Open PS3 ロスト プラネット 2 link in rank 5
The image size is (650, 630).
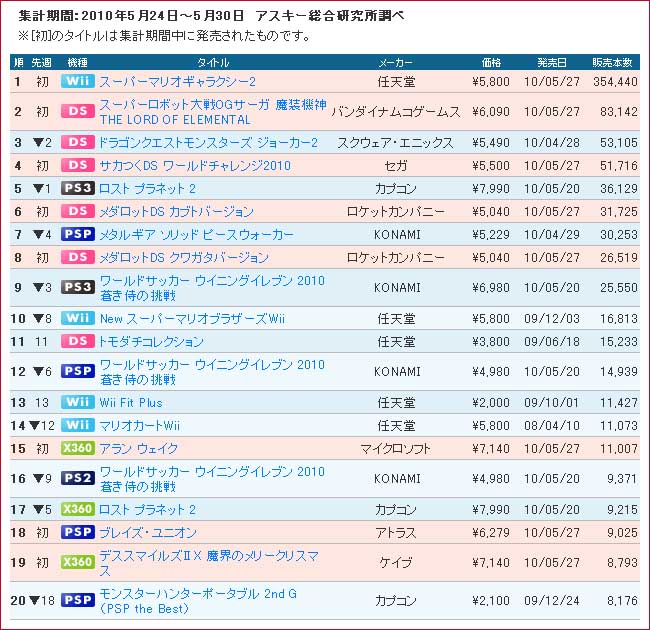tap(147, 189)
